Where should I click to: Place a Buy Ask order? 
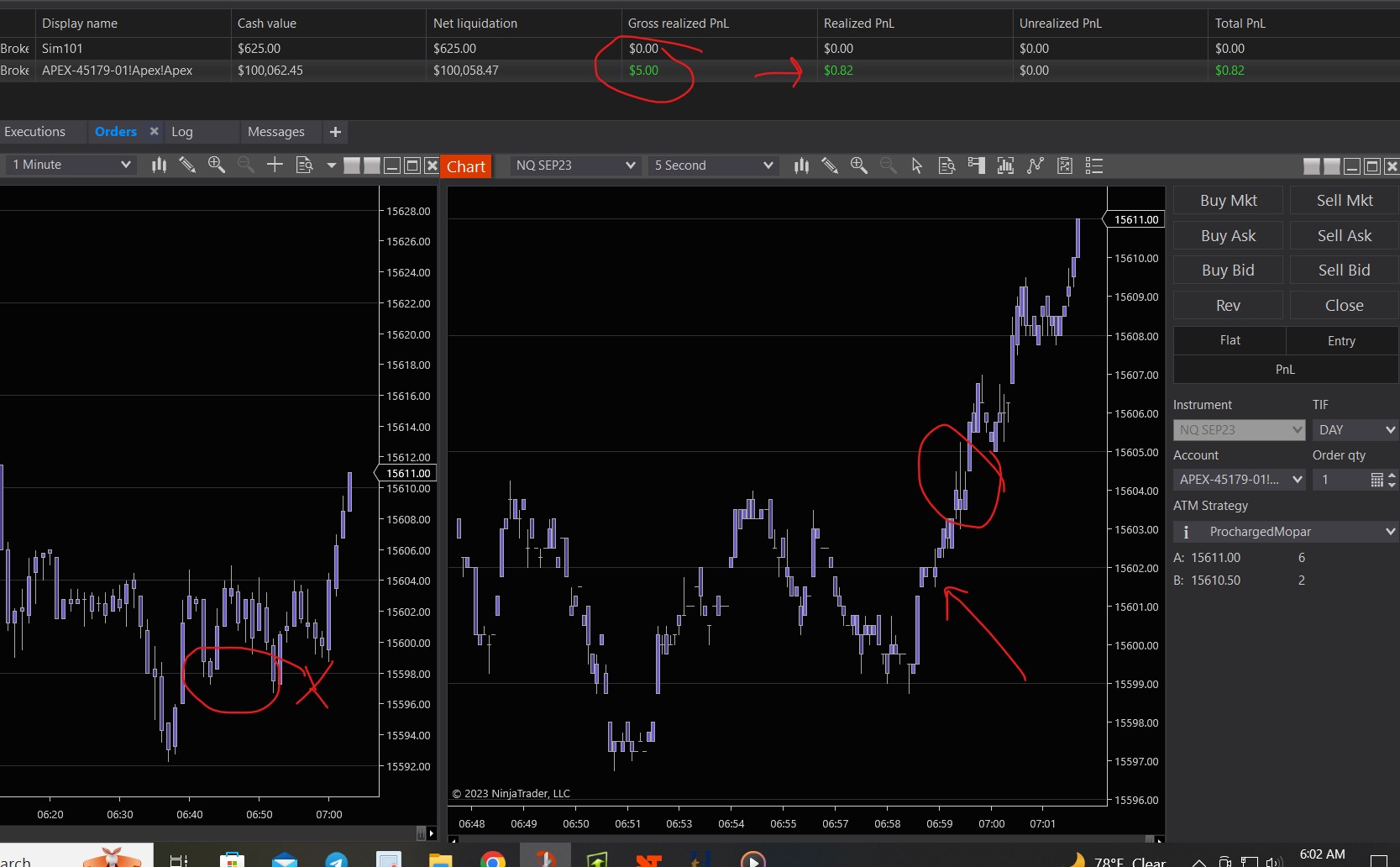1228,236
